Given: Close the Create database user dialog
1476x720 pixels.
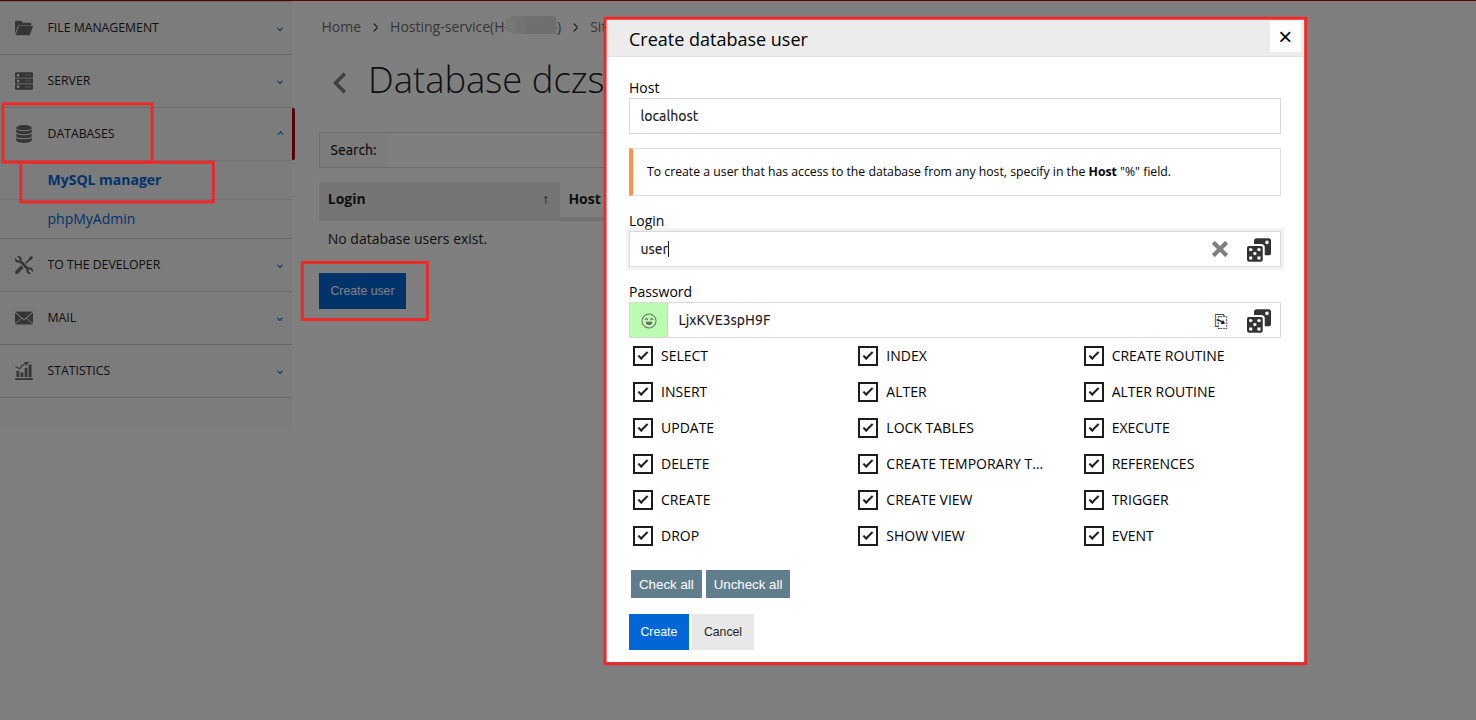Looking at the screenshot, I should coord(1285,37).
